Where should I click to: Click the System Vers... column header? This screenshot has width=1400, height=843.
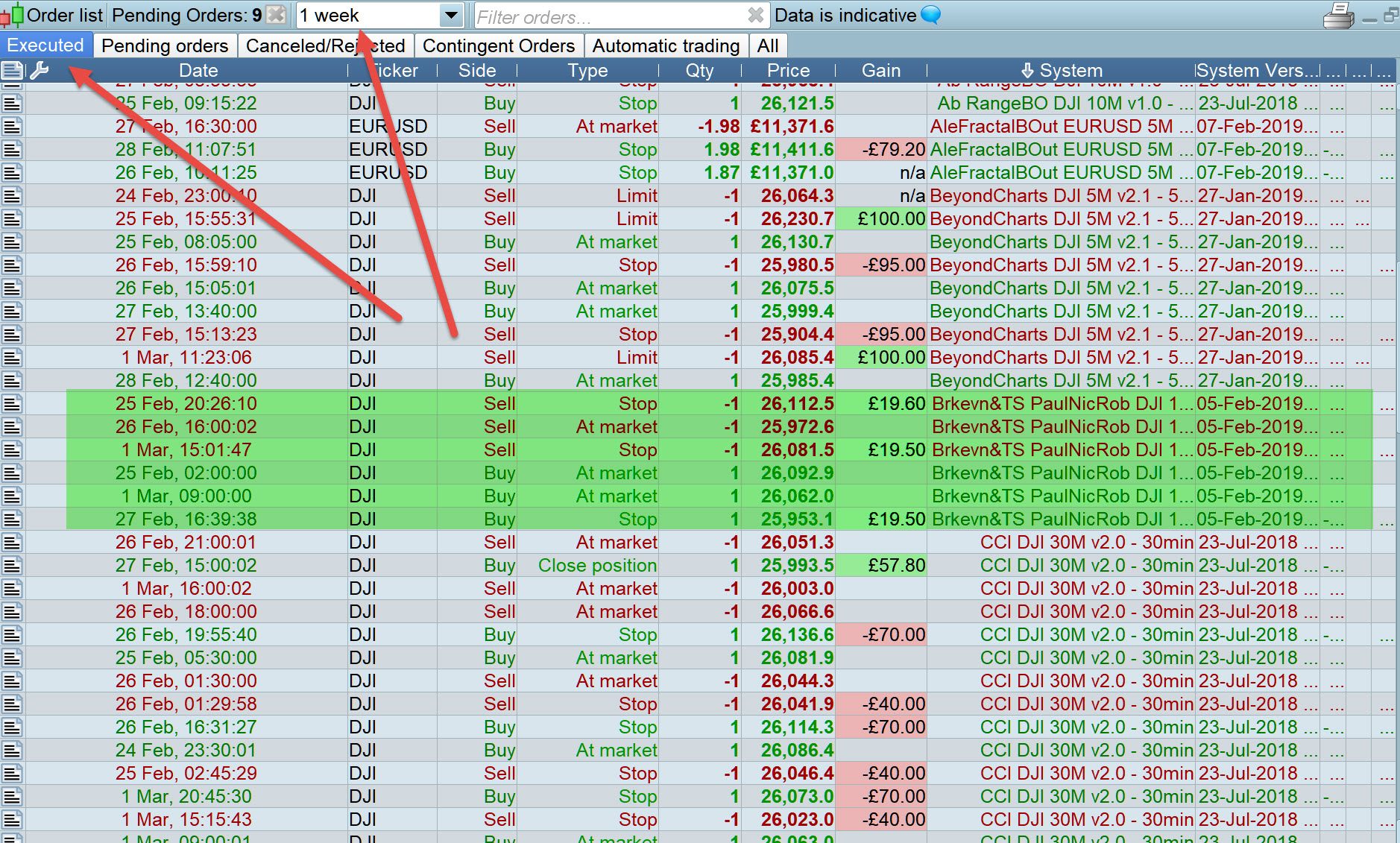[1258, 70]
